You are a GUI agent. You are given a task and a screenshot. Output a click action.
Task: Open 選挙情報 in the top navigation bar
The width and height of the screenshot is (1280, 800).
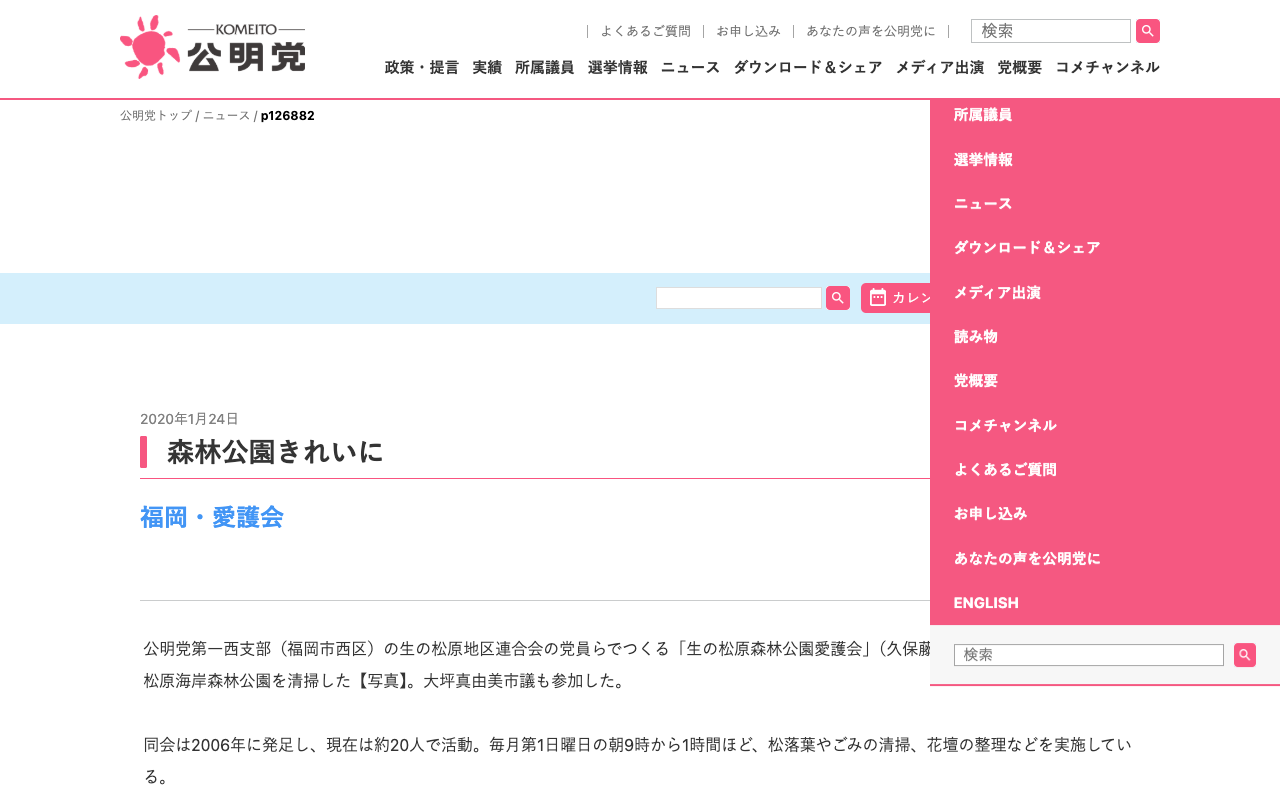(618, 68)
